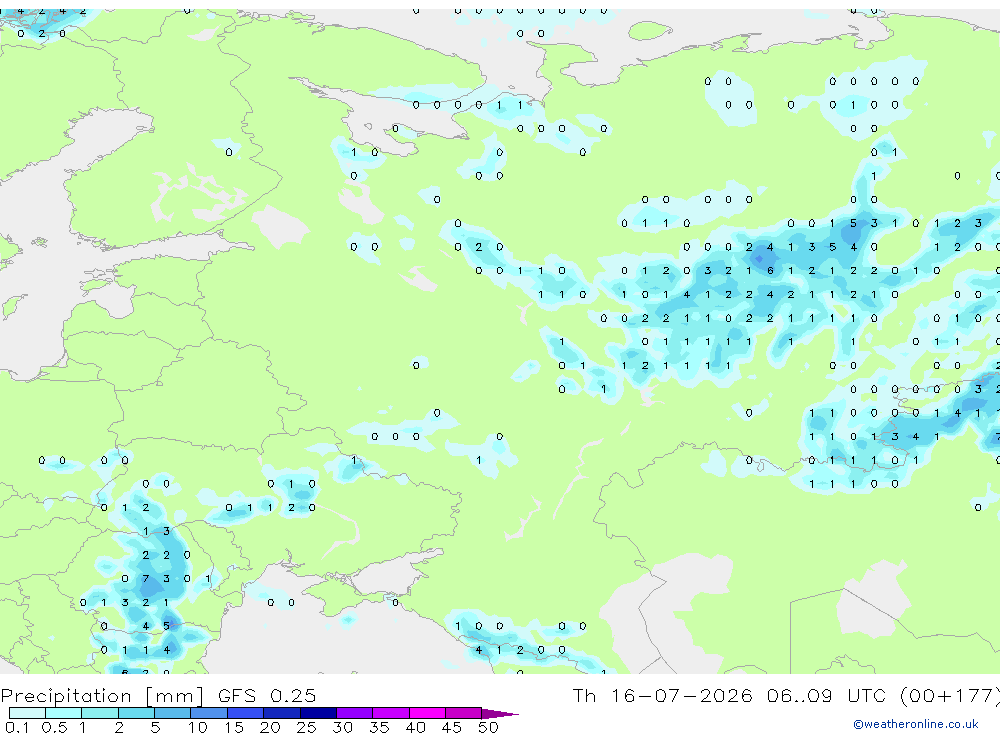Screen dimensions: 1000x733
Task: Click the legend tick label '25'
Action: tap(307, 727)
